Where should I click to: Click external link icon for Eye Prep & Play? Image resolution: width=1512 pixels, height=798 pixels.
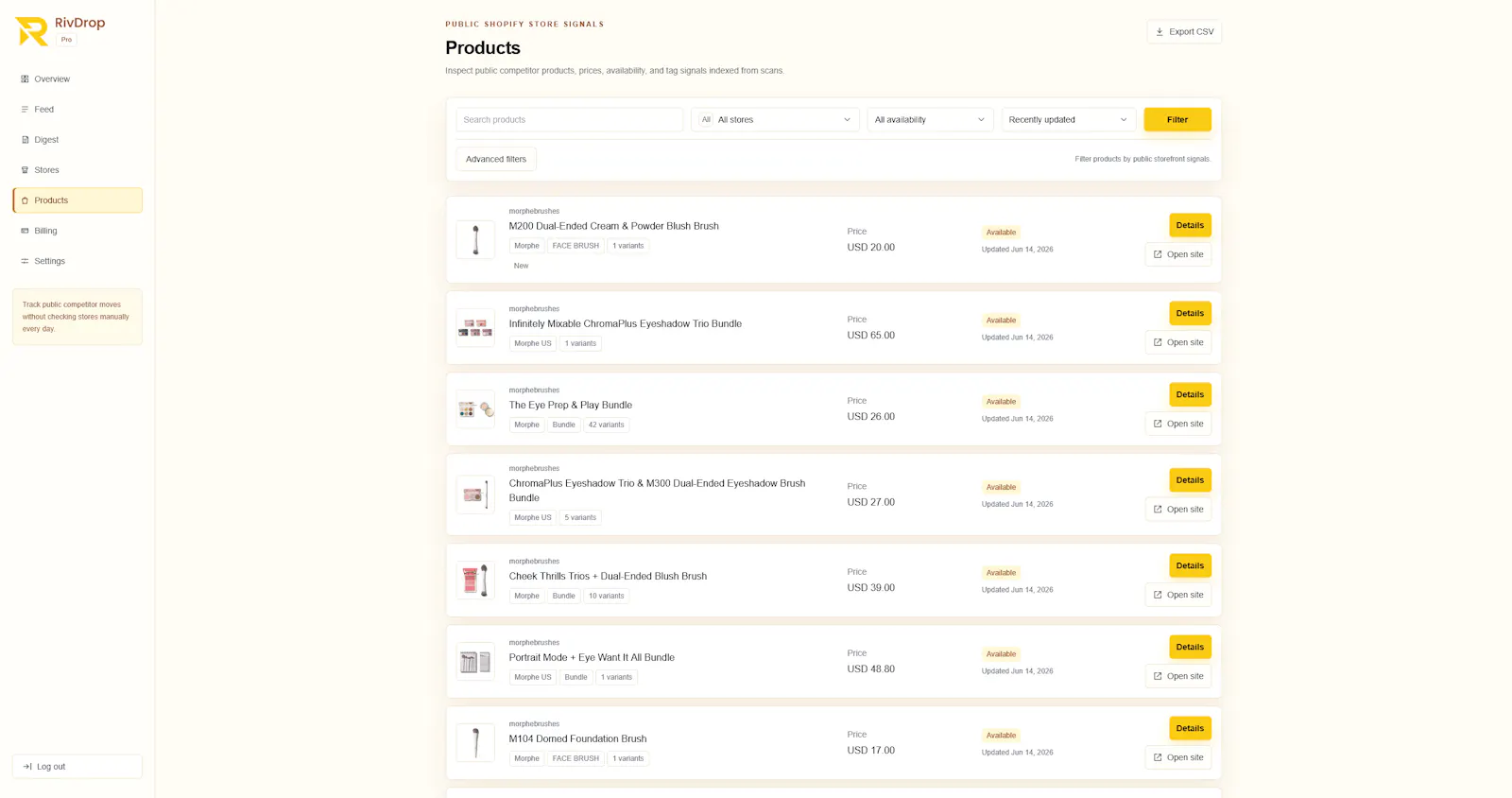click(1158, 424)
